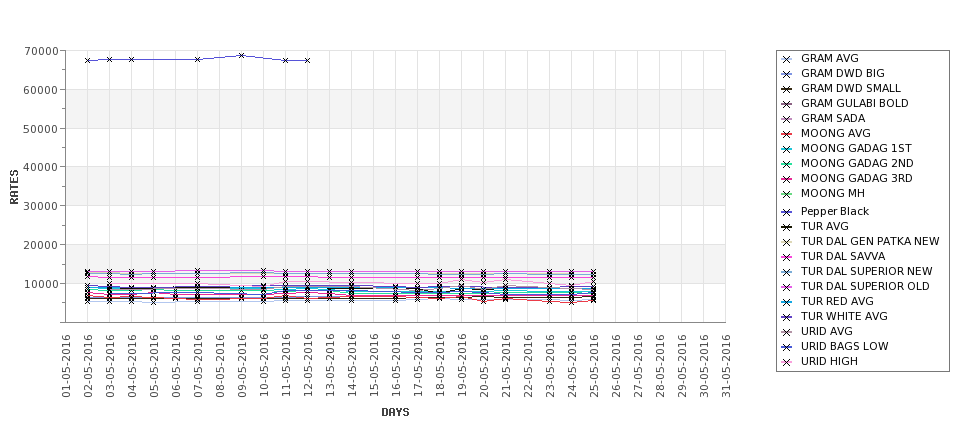This screenshot has height=429, width=975.
Task: Select the GRAM DWD SMALL legend label
Action: 851,88
